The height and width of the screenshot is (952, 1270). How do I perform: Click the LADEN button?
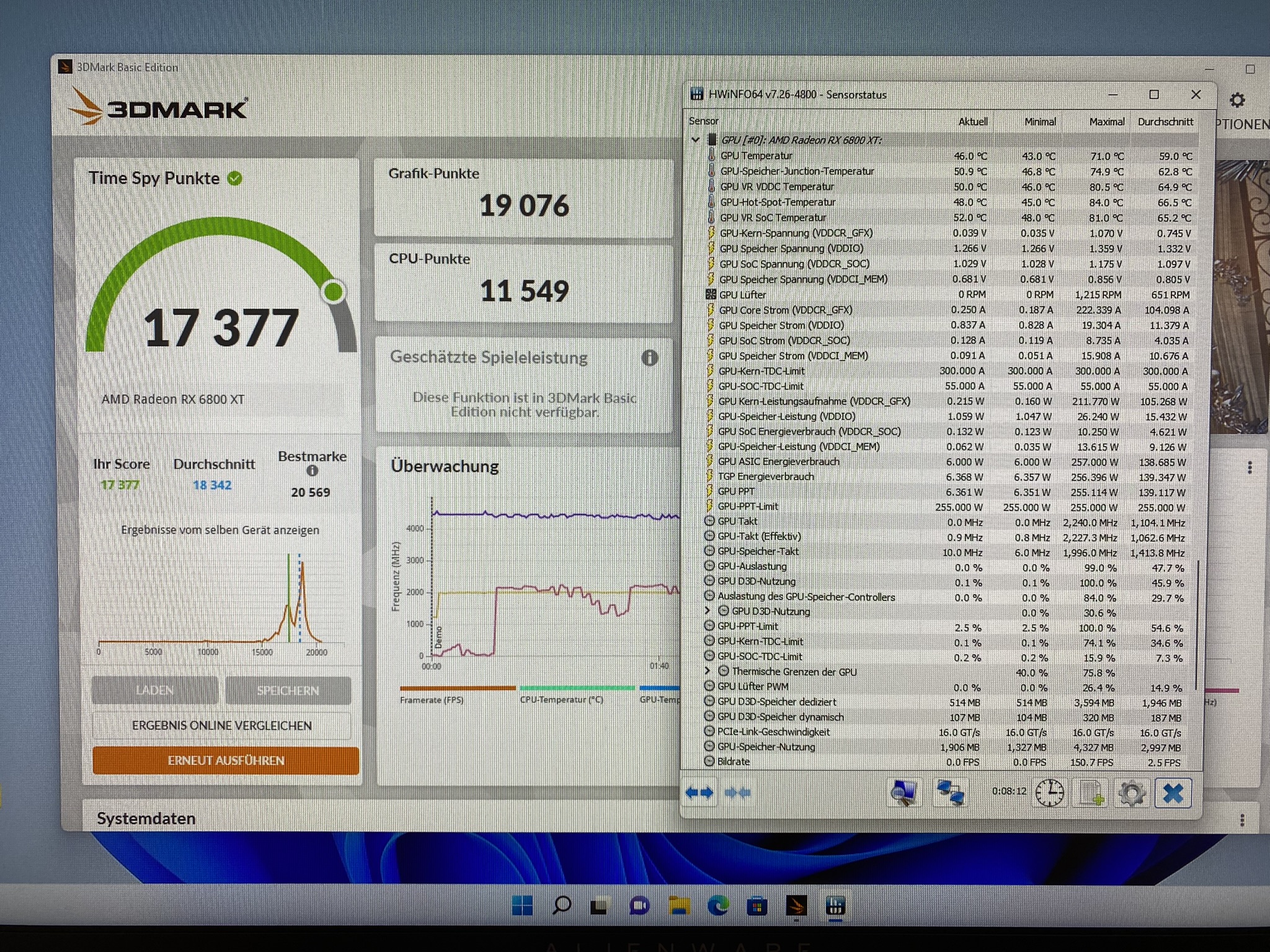(155, 690)
